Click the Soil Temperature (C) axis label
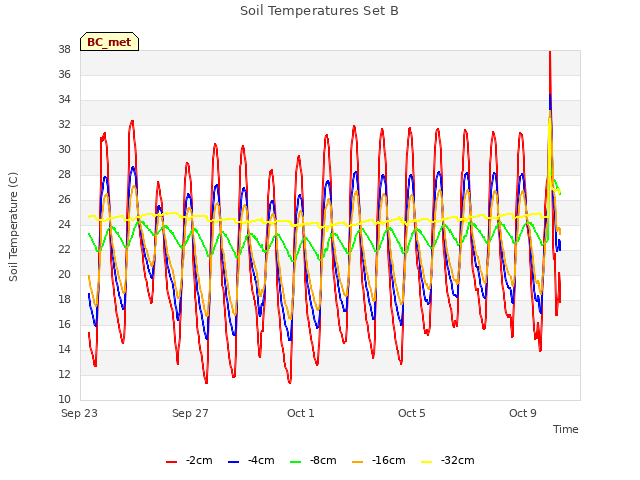The height and width of the screenshot is (480, 640). click(x=13, y=227)
